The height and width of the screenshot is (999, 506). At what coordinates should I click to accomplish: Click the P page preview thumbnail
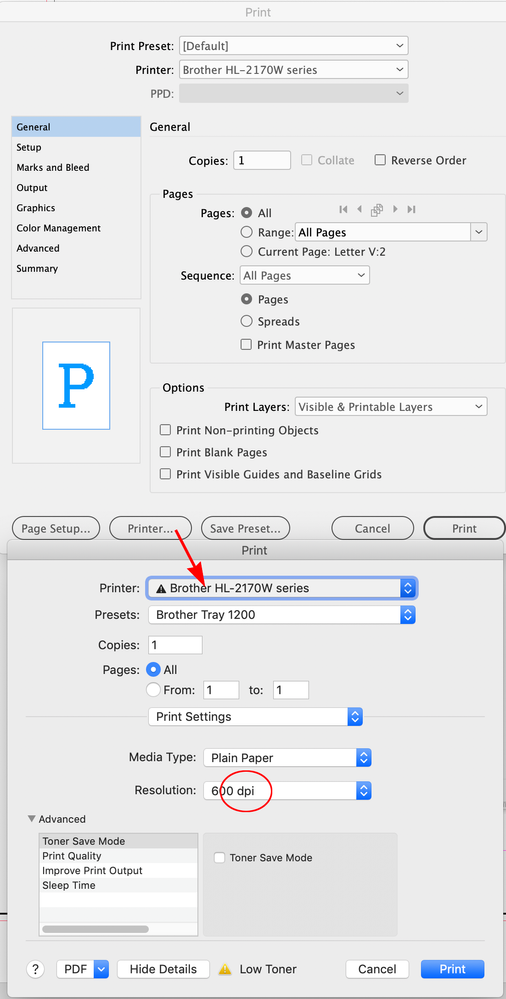click(76, 385)
